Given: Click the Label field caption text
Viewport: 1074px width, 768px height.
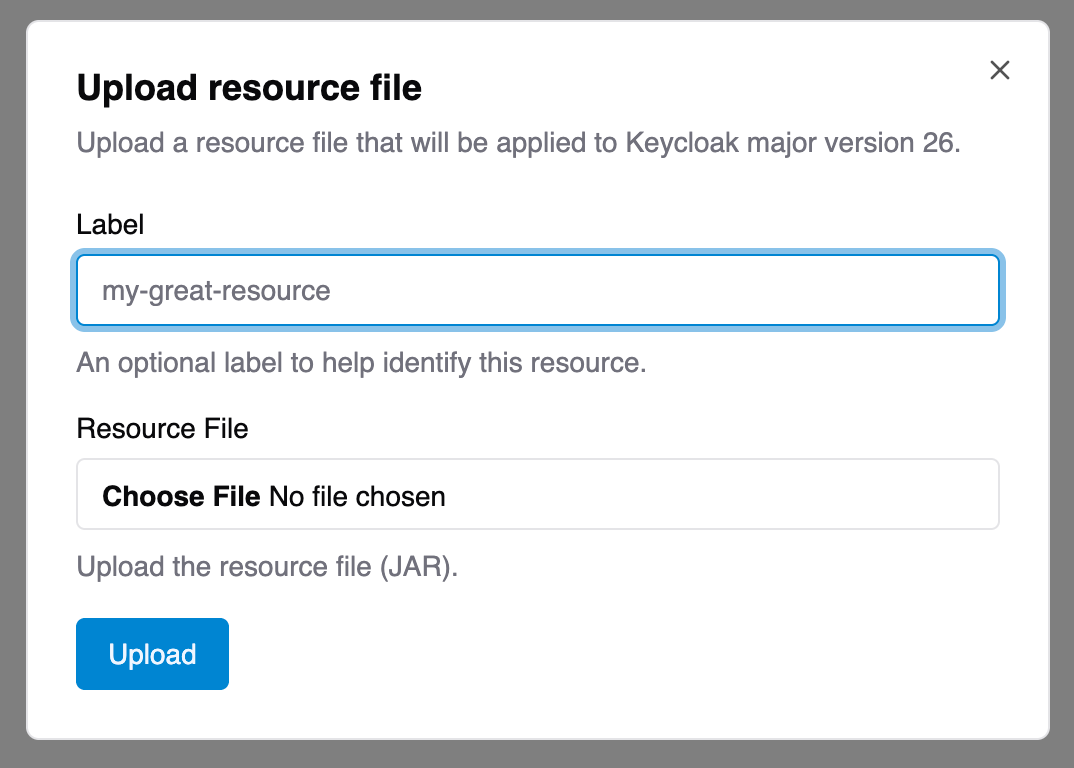Looking at the screenshot, I should pyautogui.click(x=110, y=225).
